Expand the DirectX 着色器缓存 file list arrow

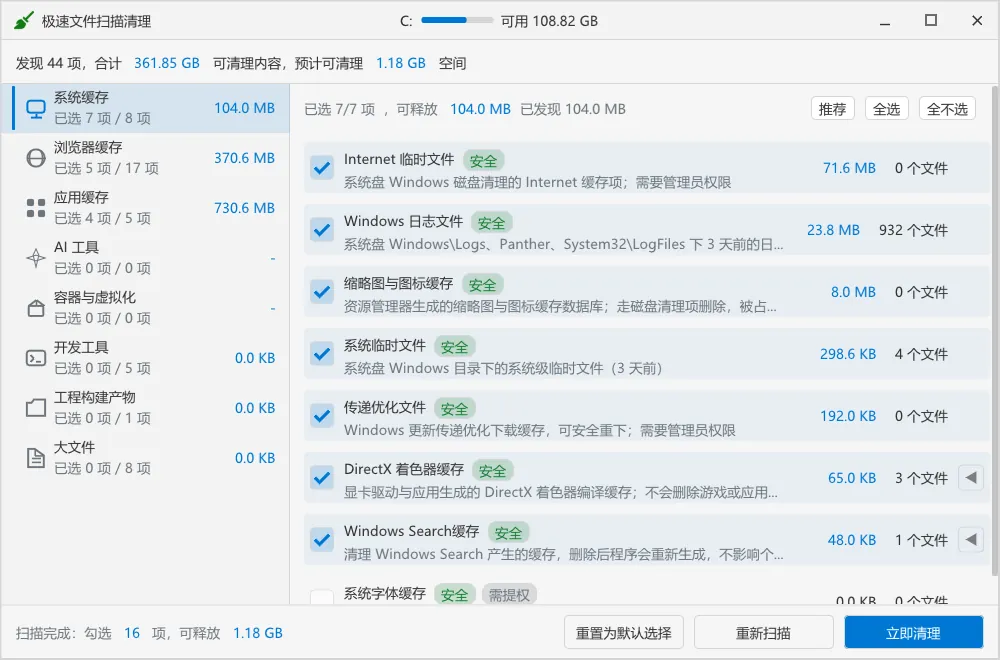[971, 478]
